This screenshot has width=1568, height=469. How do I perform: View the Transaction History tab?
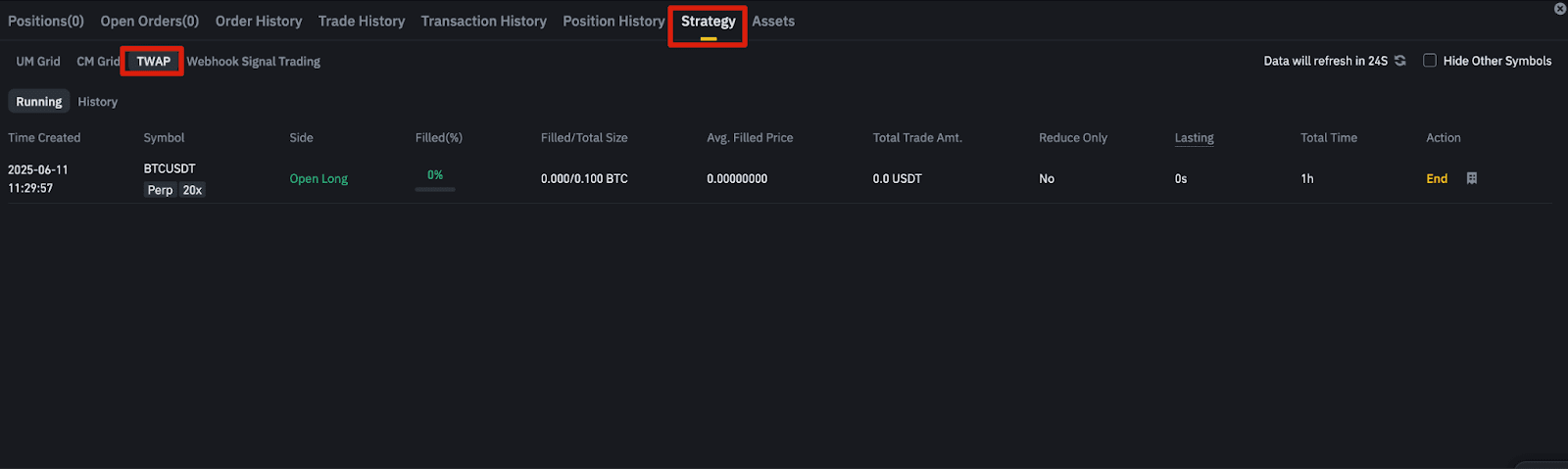click(x=484, y=21)
